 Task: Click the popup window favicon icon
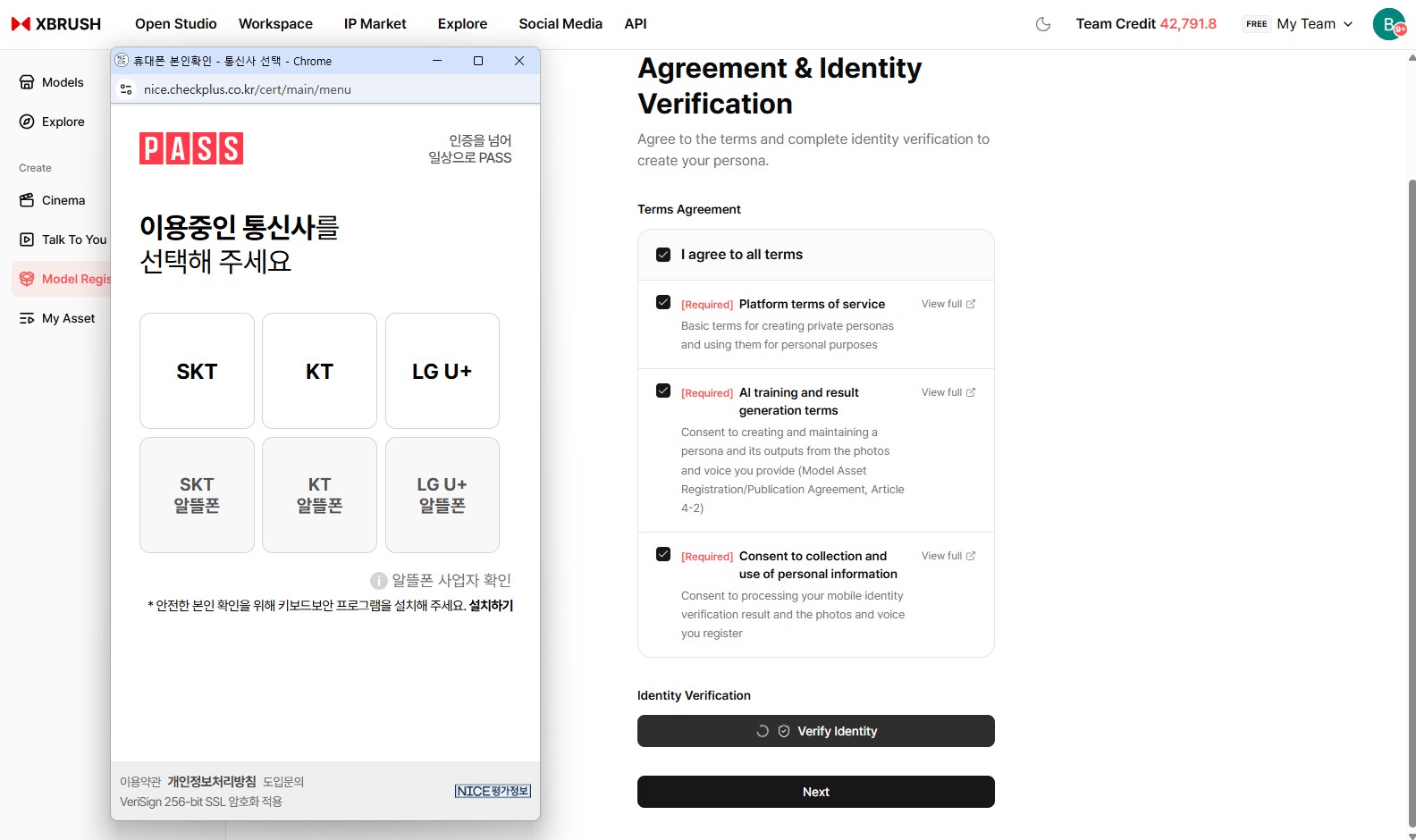[122, 61]
